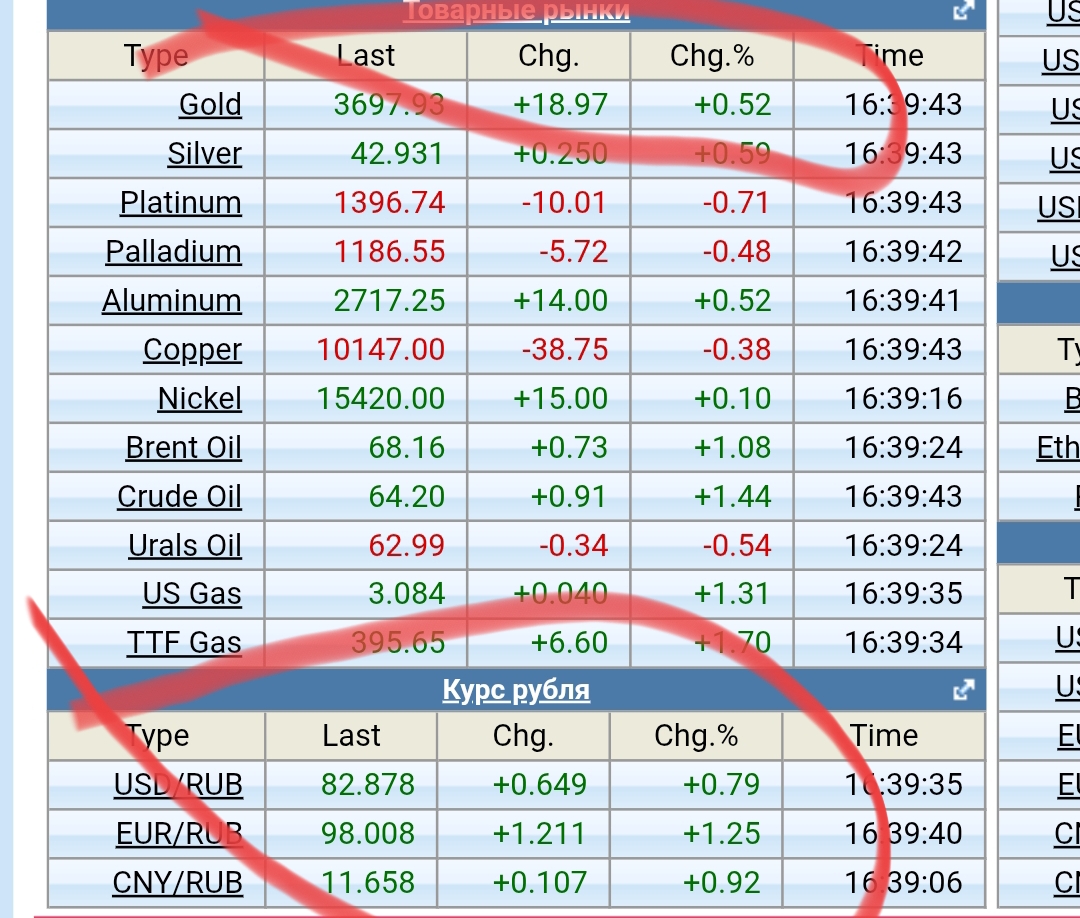The height and width of the screenshot is (918, 1080).
Task: Open the TTF Gas link
Action: 184,642
